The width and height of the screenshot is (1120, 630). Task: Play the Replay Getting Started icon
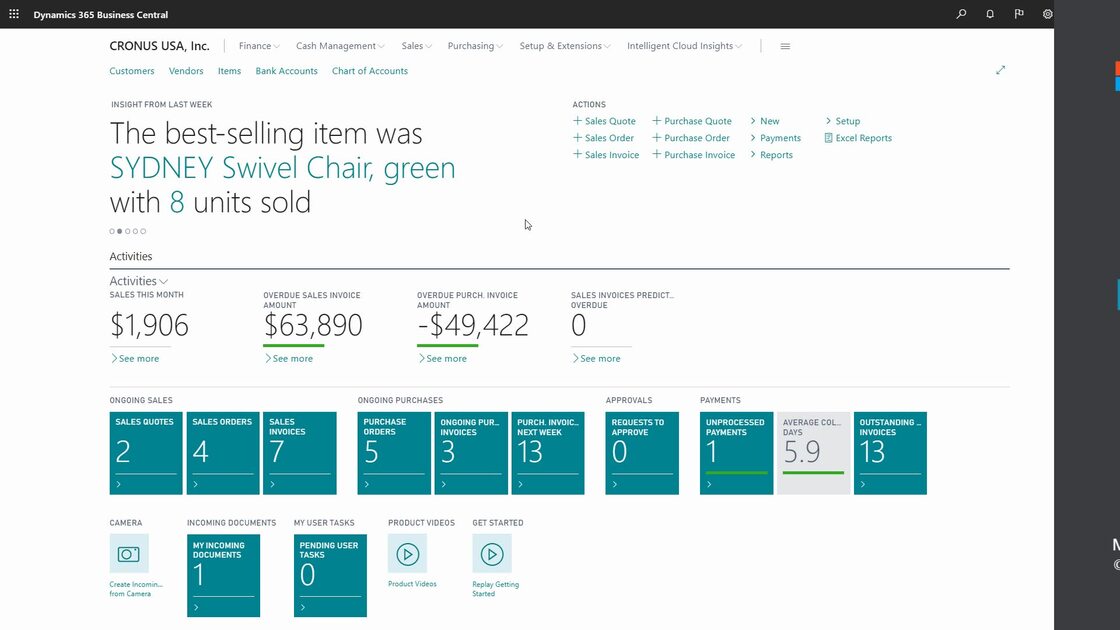(492, 553)
